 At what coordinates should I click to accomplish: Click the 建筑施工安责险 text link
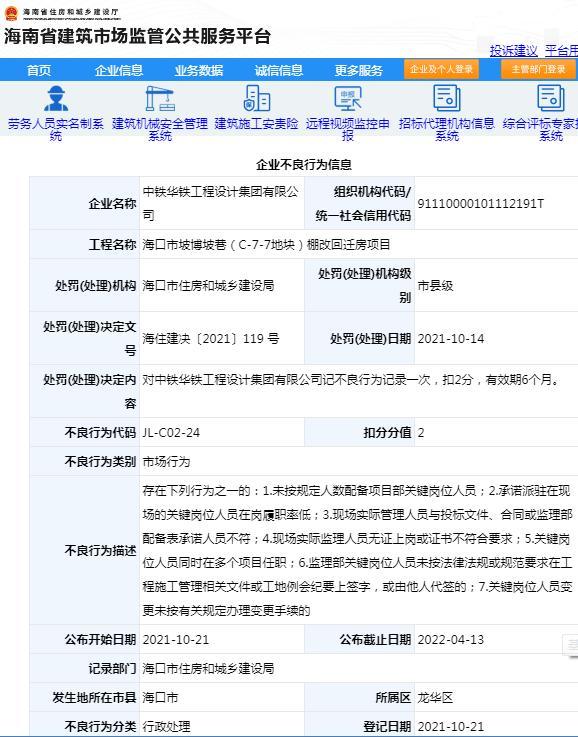[x=257, y=124]
